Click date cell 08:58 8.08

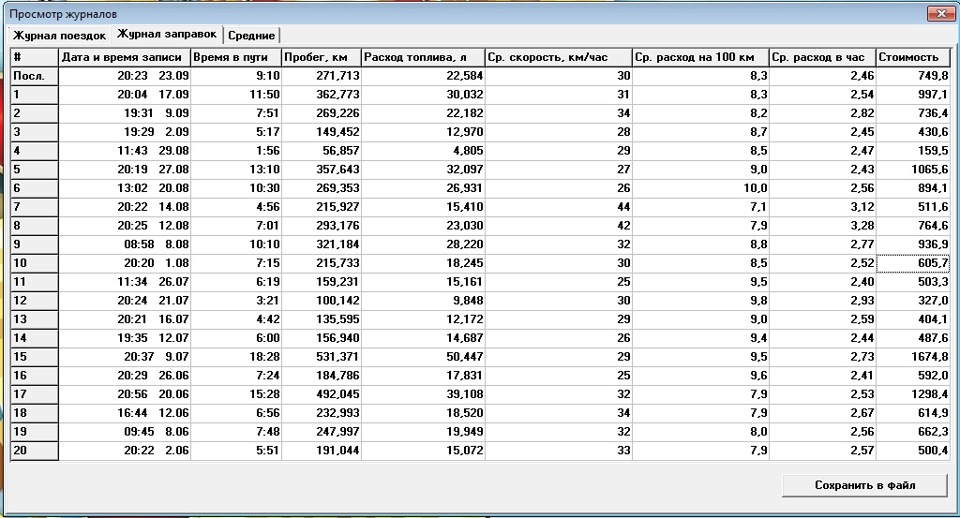click(124, 244)
